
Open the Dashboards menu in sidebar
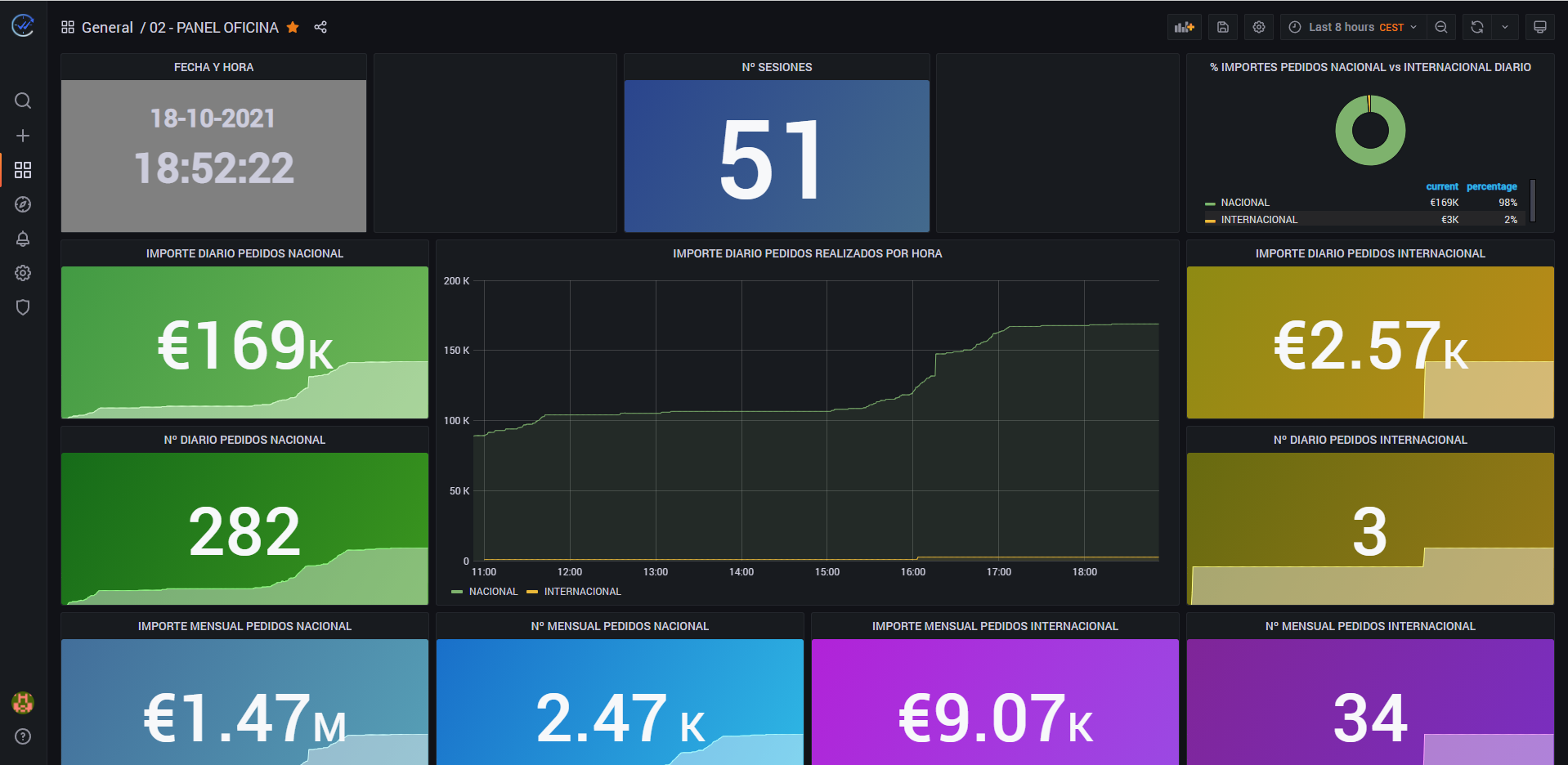point(23,170)
